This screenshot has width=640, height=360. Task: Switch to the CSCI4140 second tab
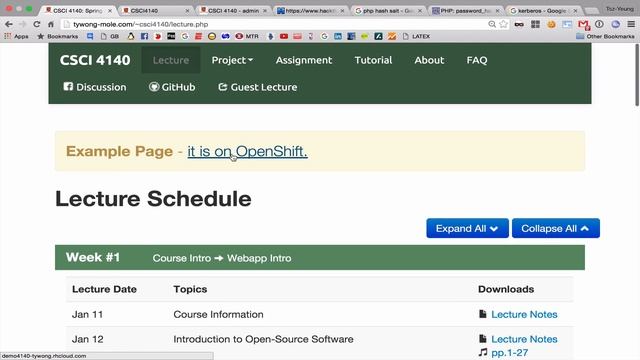point(154,11)
